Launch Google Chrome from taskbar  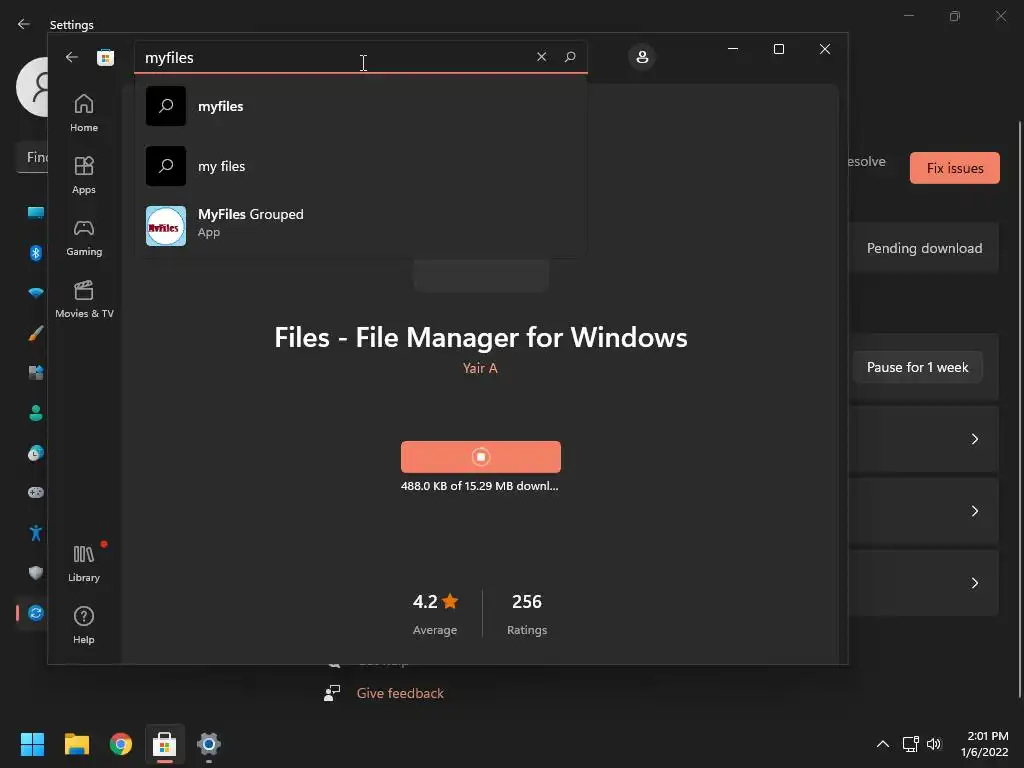pos(121,744)
